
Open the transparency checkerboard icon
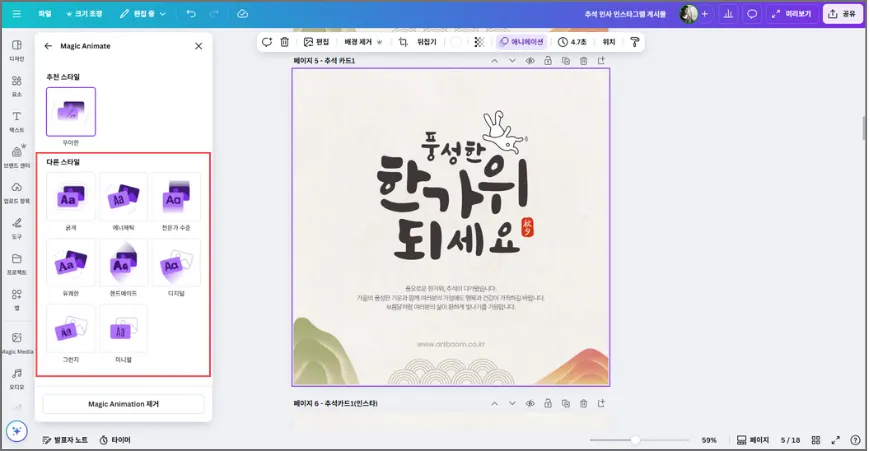pos(479,42)
